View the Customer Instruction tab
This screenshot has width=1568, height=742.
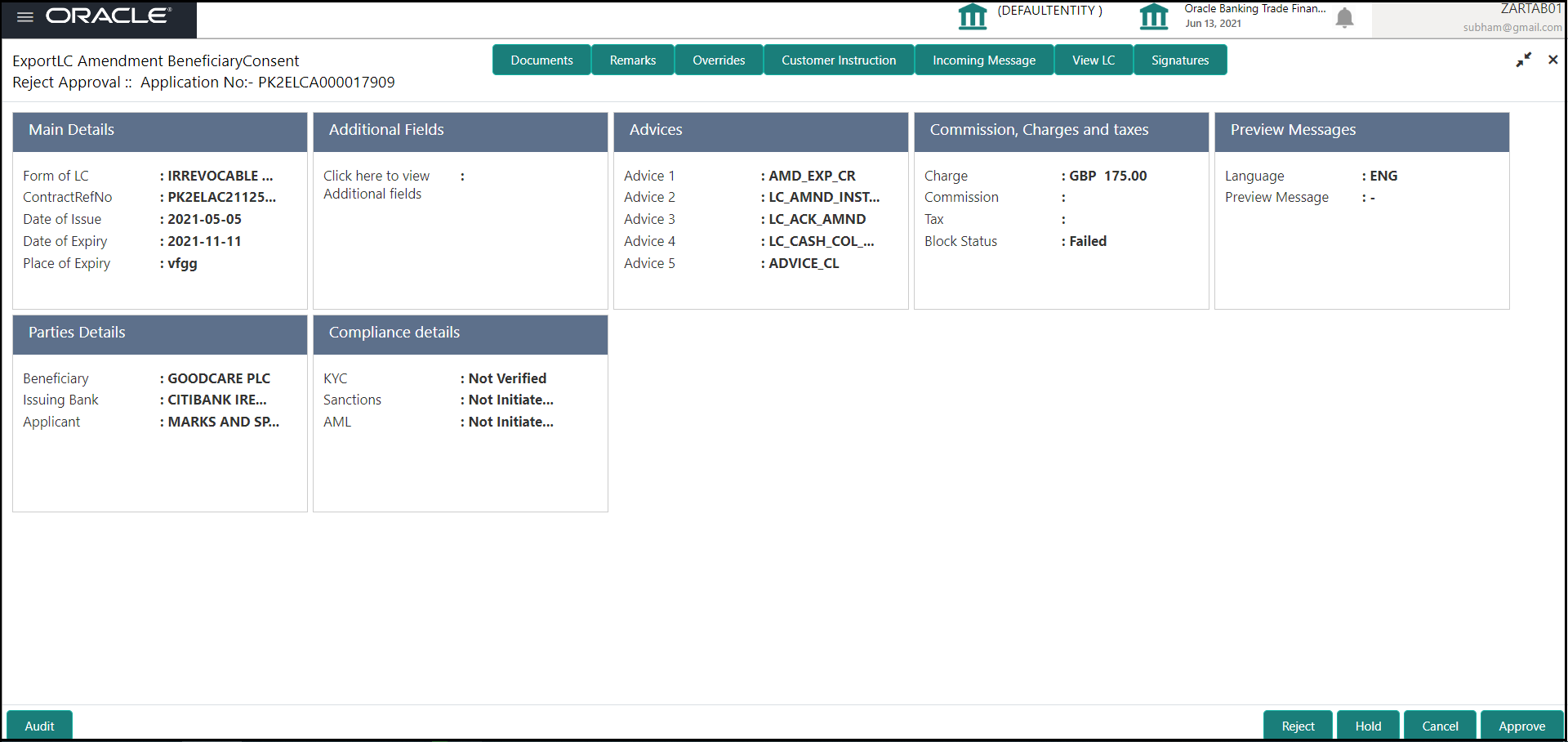tap(838, 60)
